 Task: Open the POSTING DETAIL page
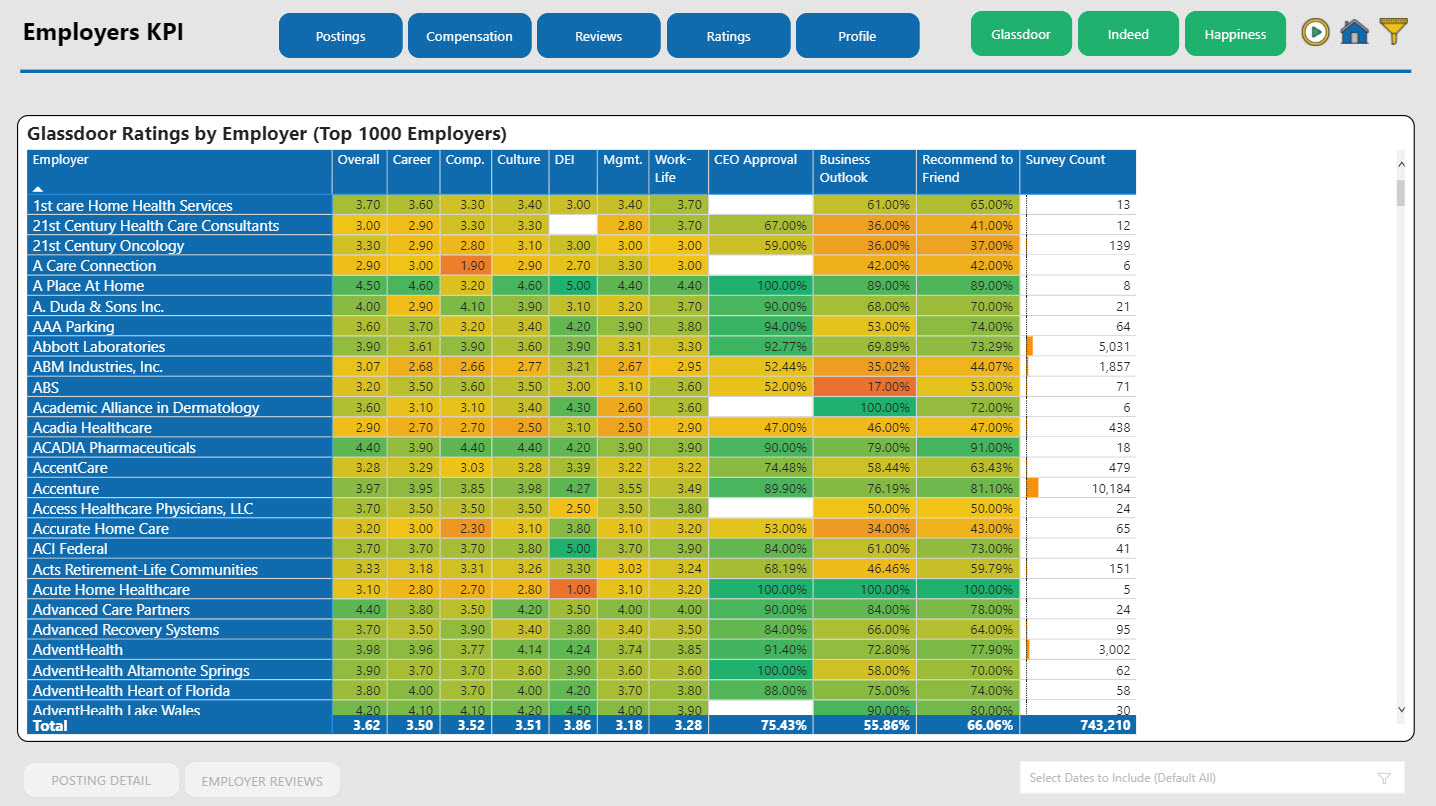(101, 779)
